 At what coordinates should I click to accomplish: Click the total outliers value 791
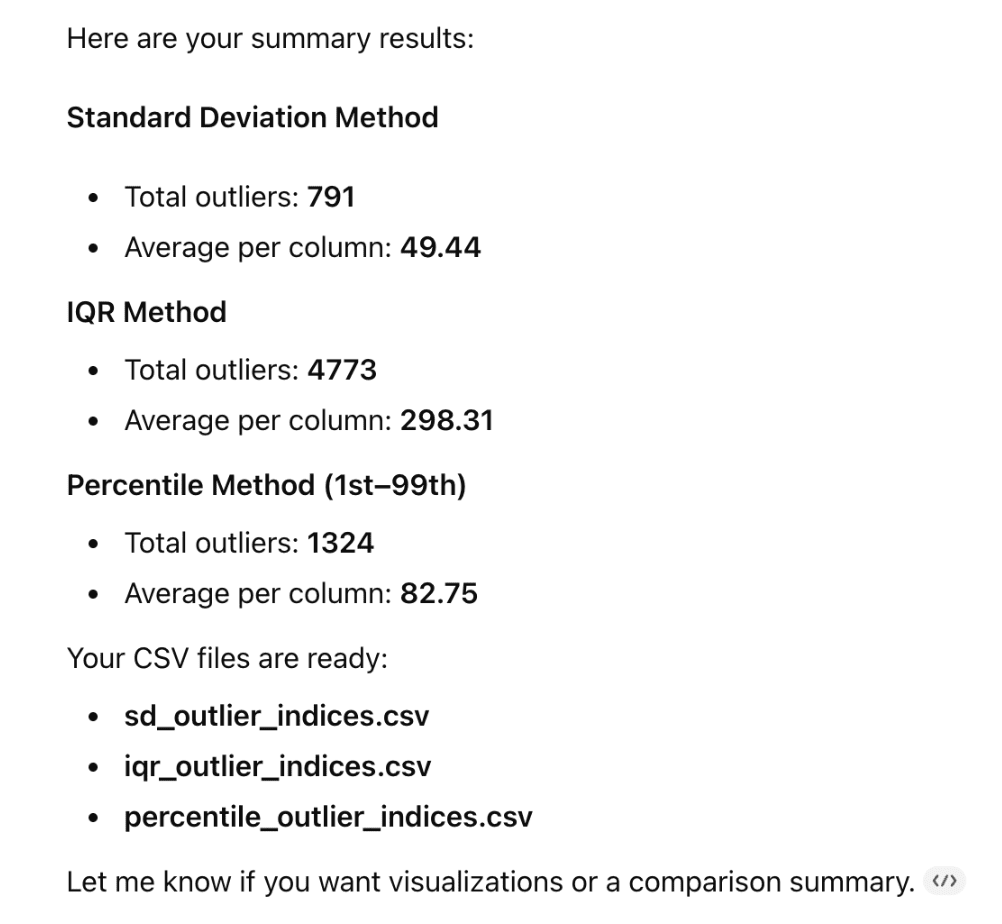[331, 197]
